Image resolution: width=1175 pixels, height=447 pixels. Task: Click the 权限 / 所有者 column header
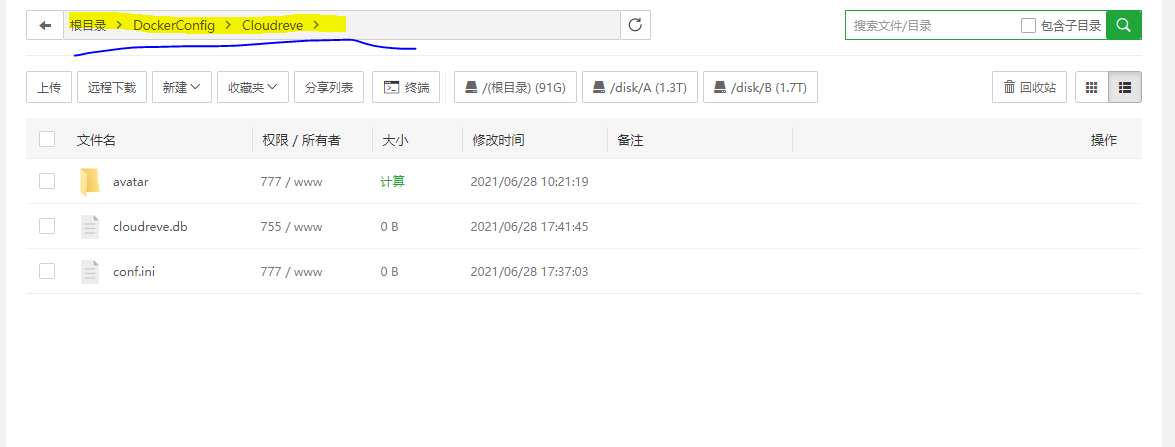pyautogui.click(x=301, y=140)
